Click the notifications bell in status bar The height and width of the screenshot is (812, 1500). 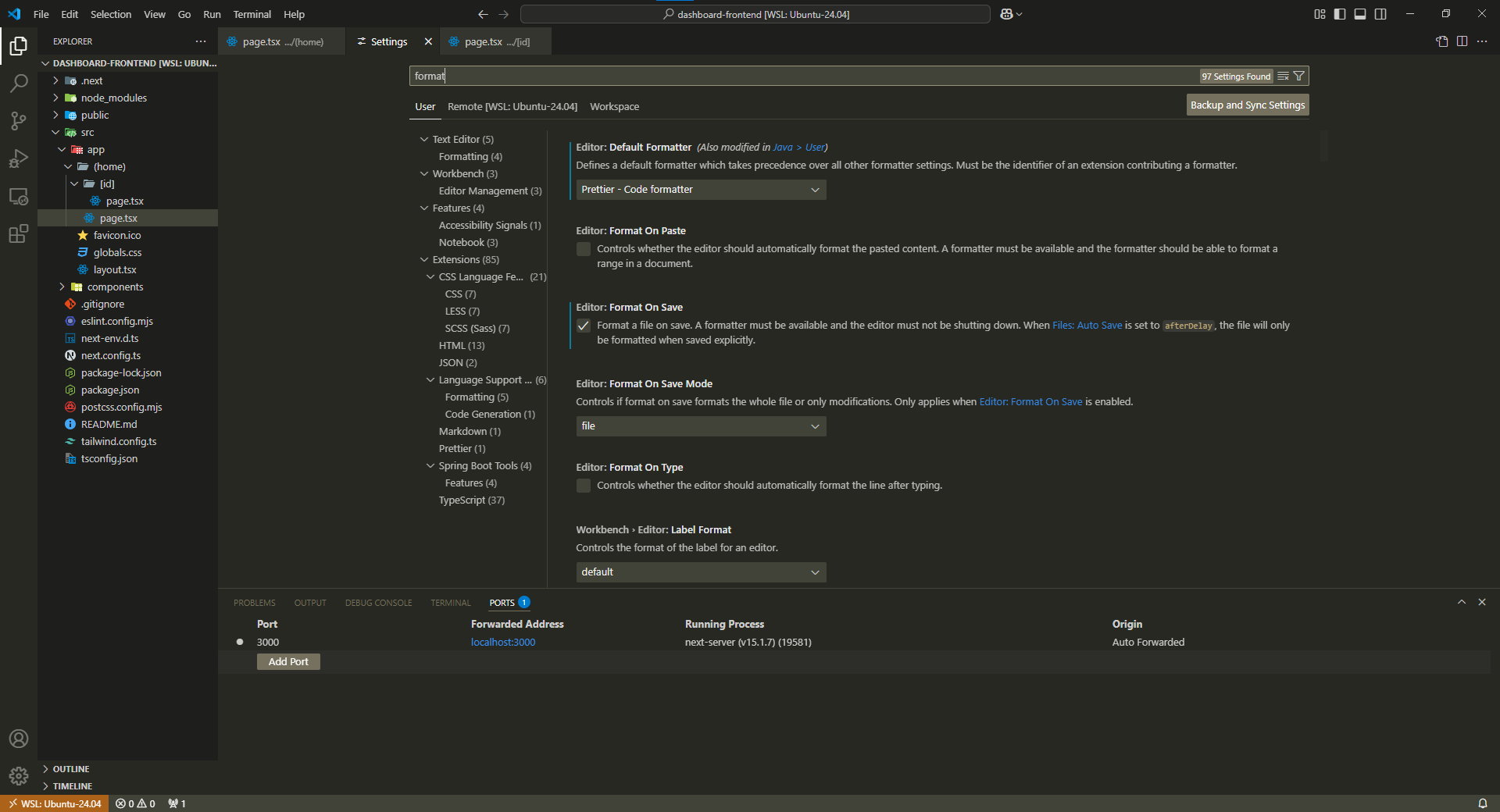coord(1482,803)
